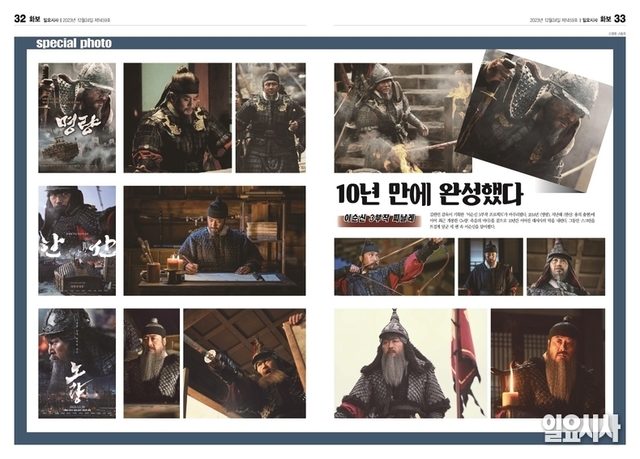
Task: Click page number 32 in the header
Action: tap(20, 18)
